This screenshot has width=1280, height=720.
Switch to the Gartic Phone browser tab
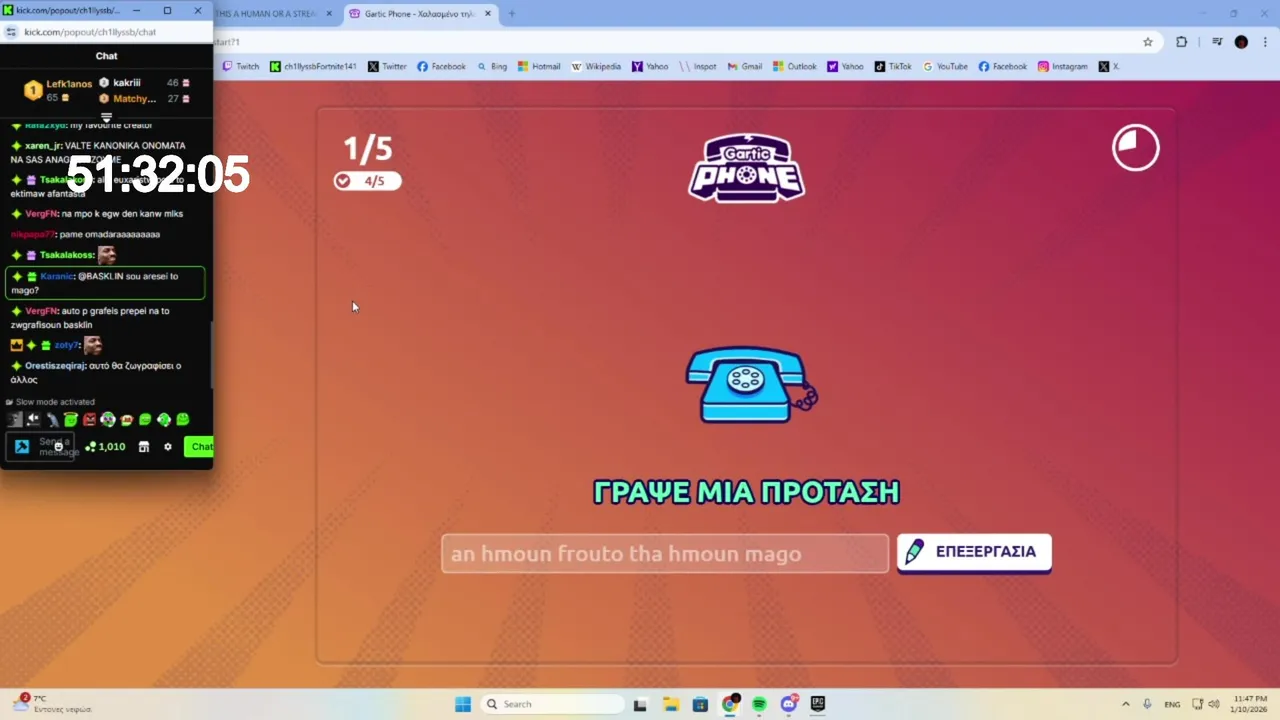pyautogui.click(x=418, y=13)
